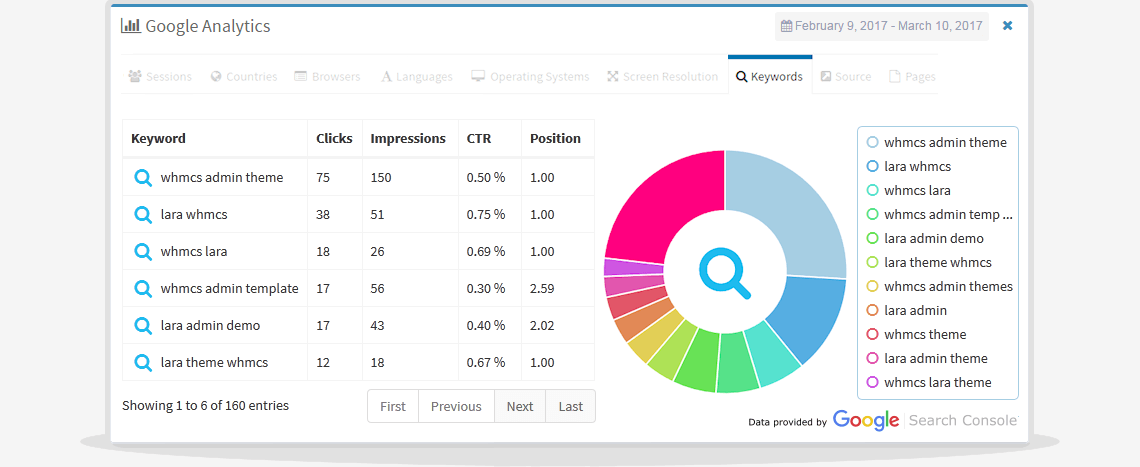Click the magnifier icon in donut chart center
The width and height of the screenshot is (1140, 467).
(725, 274)
